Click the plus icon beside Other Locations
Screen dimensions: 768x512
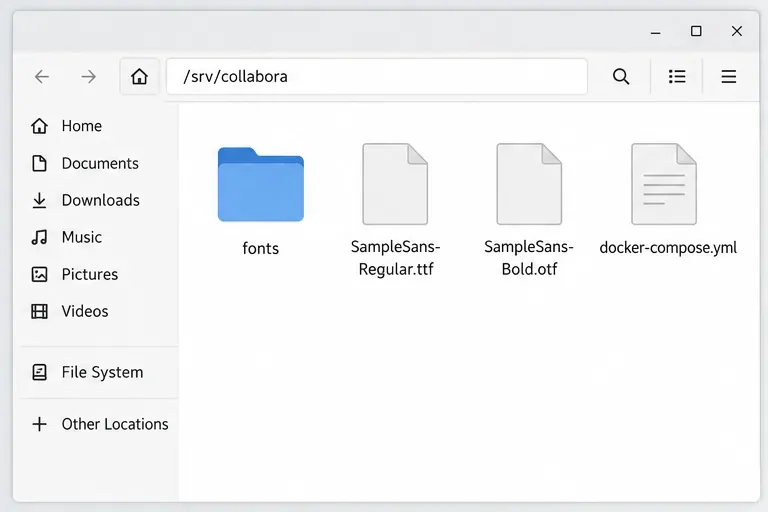click(40, 424)
